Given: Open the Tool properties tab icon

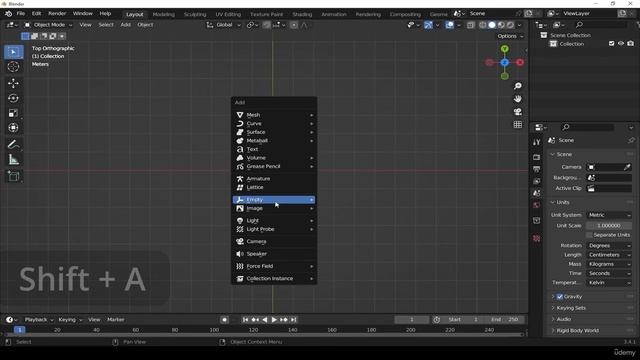Looking at the screenshot, I should click(536, 142).
